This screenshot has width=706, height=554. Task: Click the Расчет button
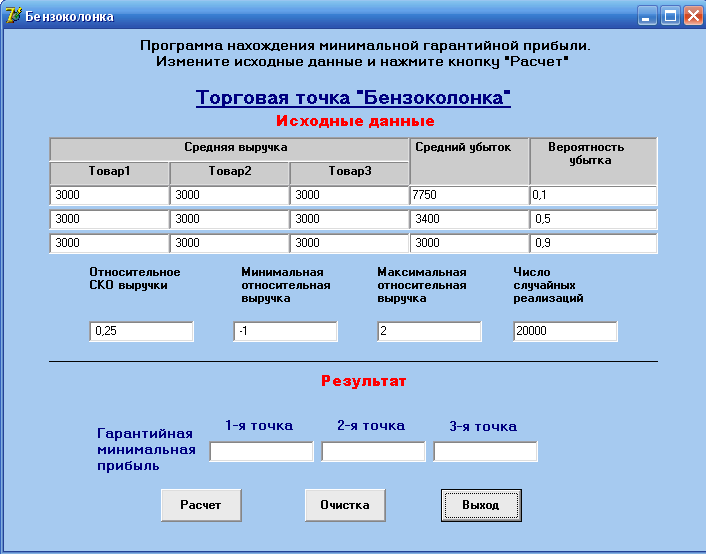(x=201, y=505)
